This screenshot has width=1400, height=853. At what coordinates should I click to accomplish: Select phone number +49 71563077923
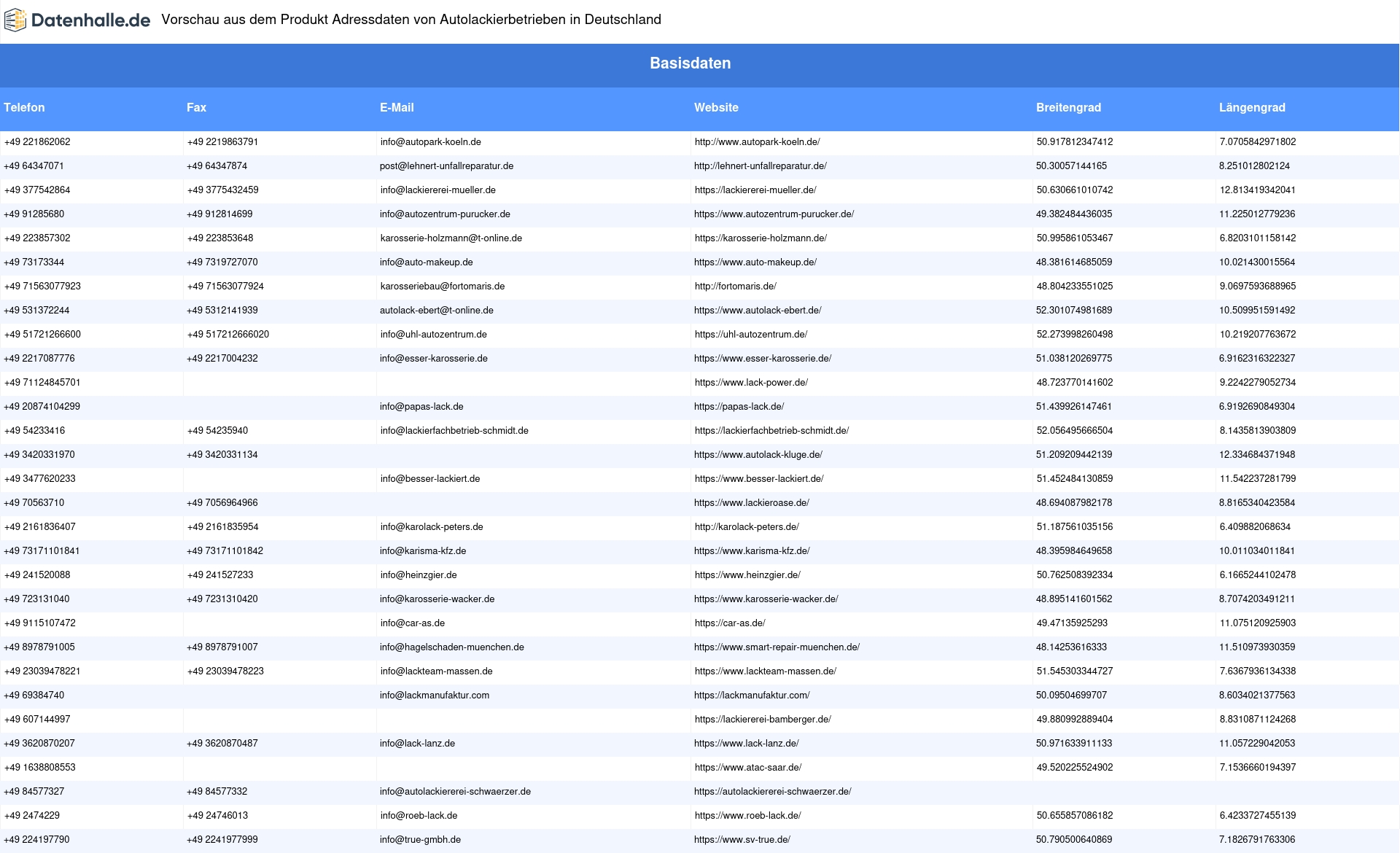tap(42, 287)
